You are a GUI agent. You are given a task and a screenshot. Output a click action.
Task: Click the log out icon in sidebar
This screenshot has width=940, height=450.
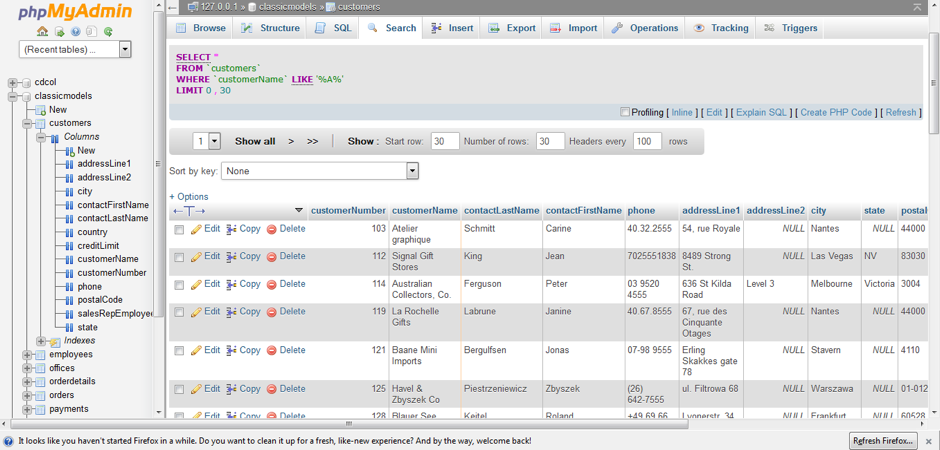(x=59, y=32)
